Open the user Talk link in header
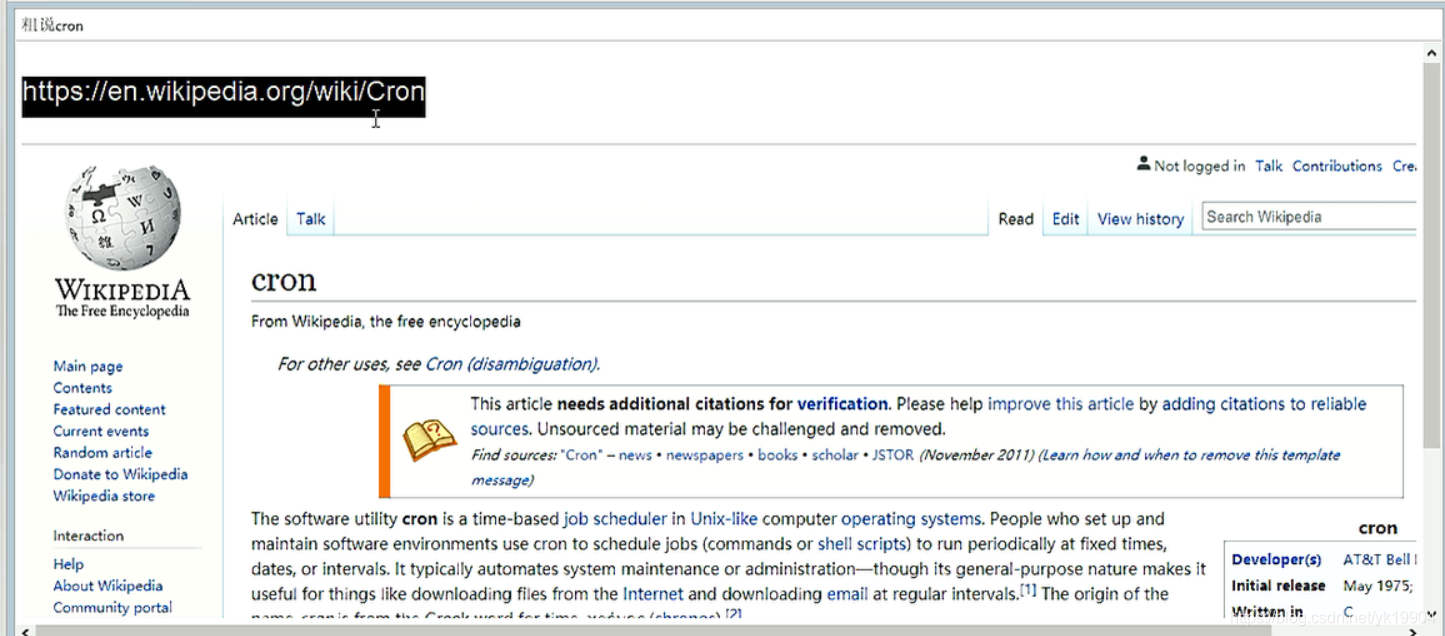Screen dimensions: 1445x636 [1268, 166]
